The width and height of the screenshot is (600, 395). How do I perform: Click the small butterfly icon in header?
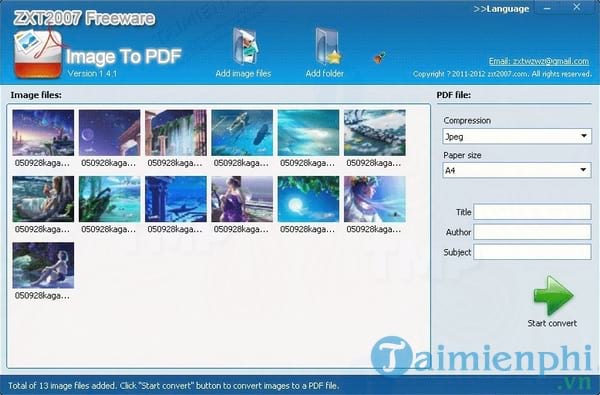pyautogui.click(x=379, y=57)
